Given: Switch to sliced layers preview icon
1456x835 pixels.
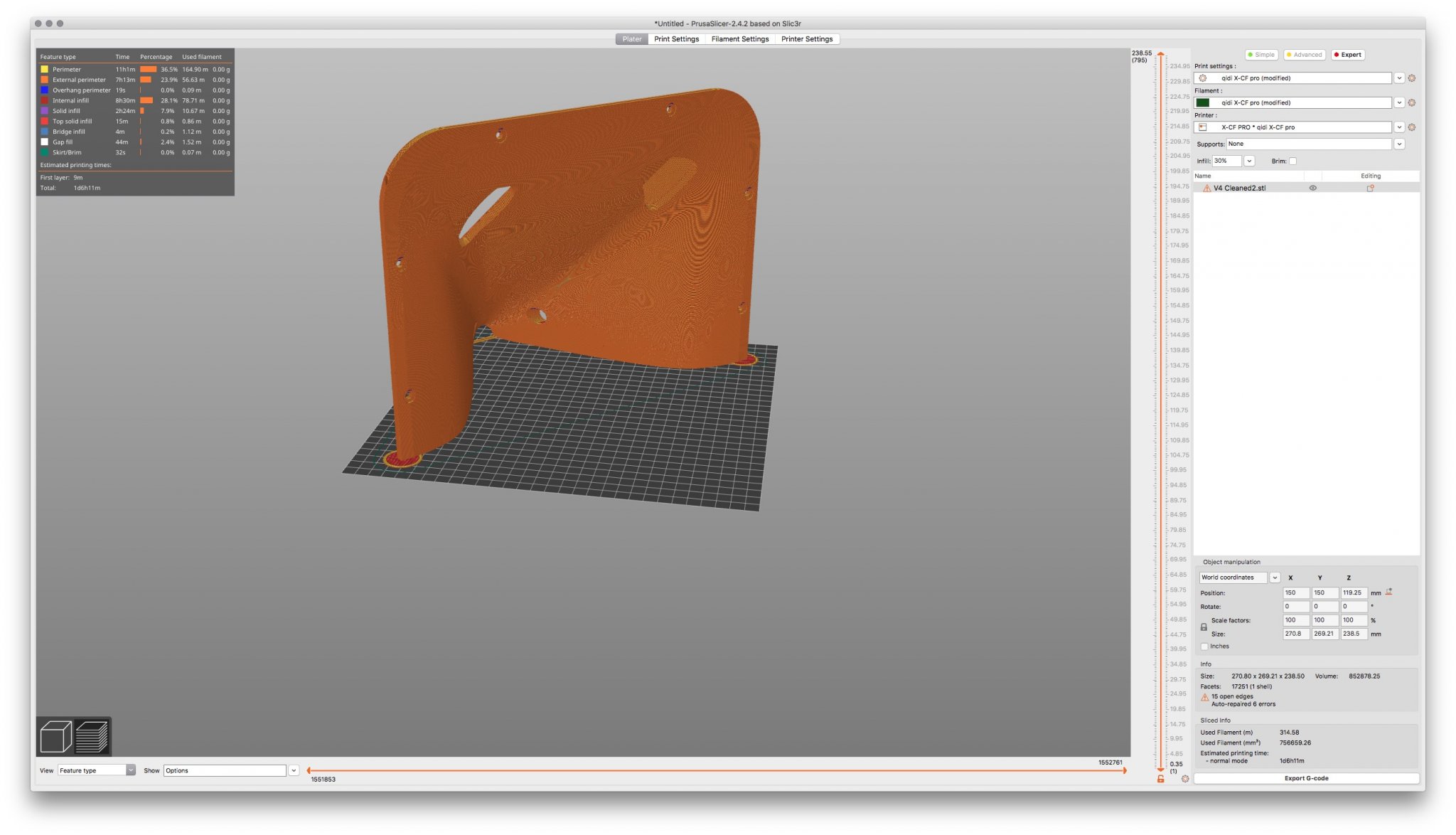Looking at the screenshot, I should pos(92,736).
